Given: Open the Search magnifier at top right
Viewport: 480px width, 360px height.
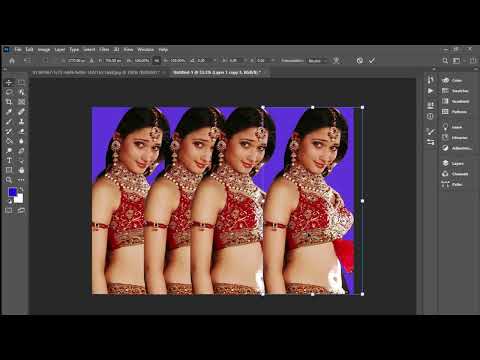Looking at the screenshot, I should click(x=445, y=61).
